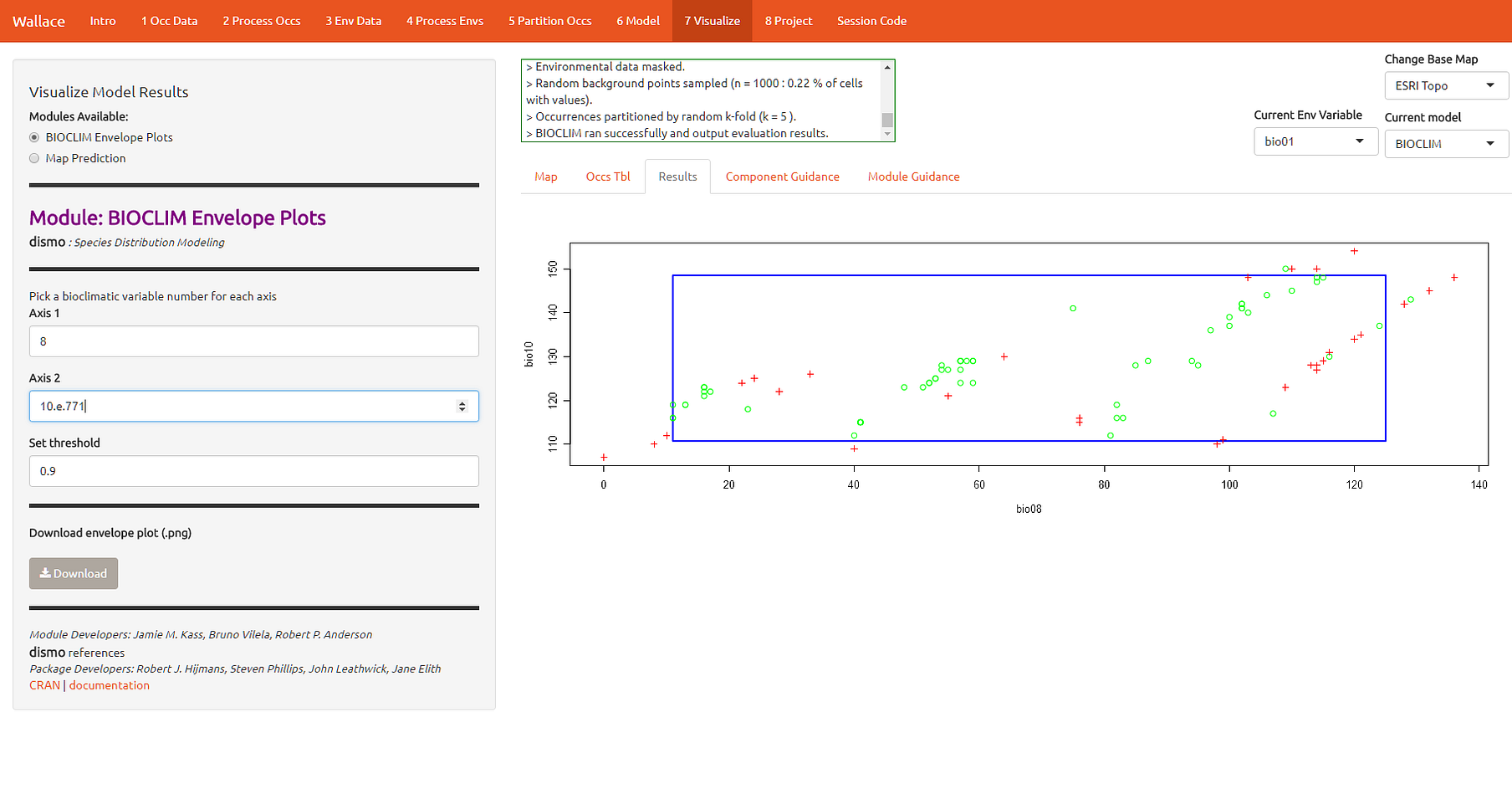
Task: Click the Axis 2 stepper up arrow
Action: 462,402
